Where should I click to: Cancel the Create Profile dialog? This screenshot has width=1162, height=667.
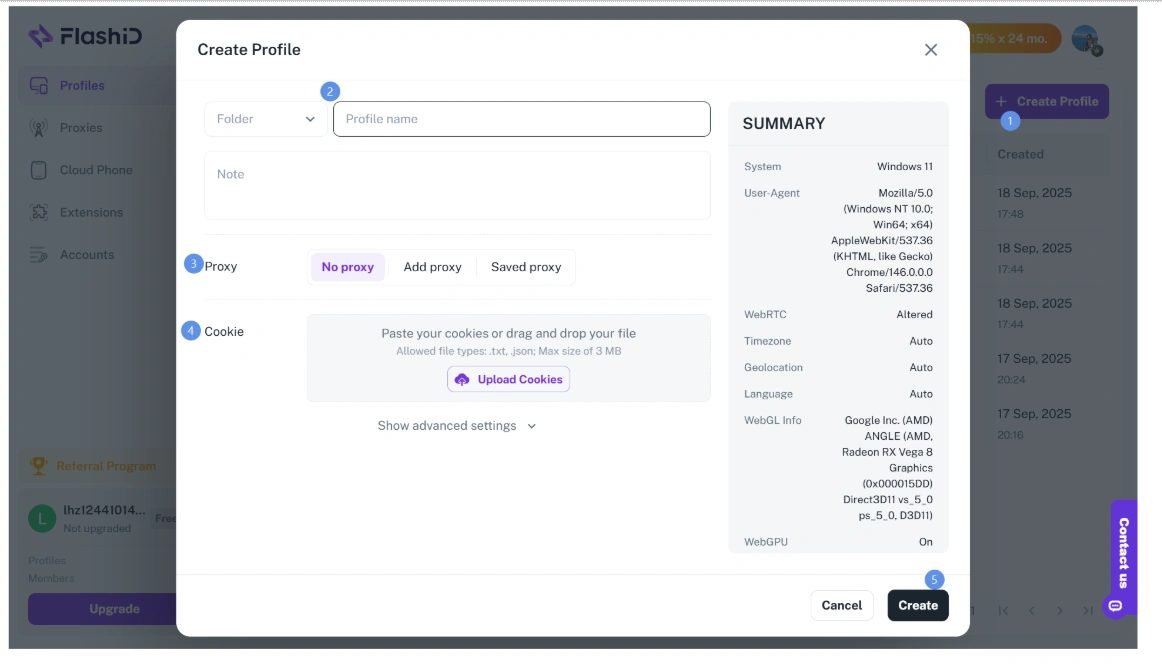click(x=842, y=605)
